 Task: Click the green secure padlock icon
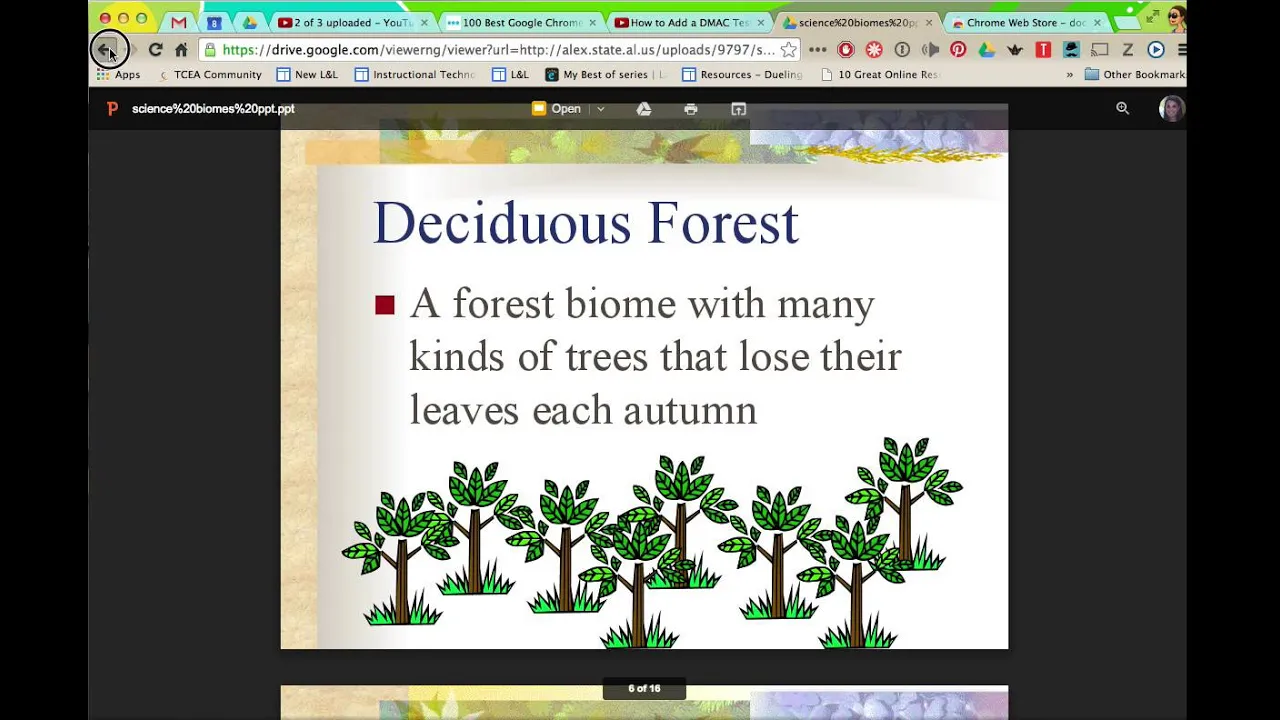click(210, 49)
